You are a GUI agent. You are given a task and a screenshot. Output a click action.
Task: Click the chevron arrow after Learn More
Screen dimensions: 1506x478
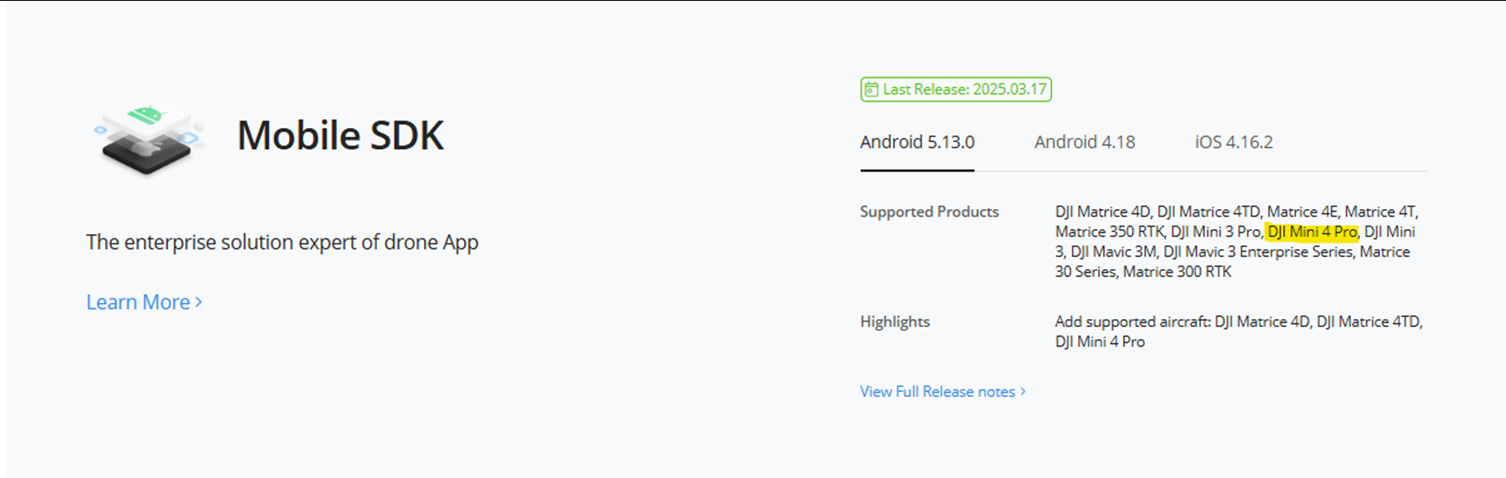point(199,301)
